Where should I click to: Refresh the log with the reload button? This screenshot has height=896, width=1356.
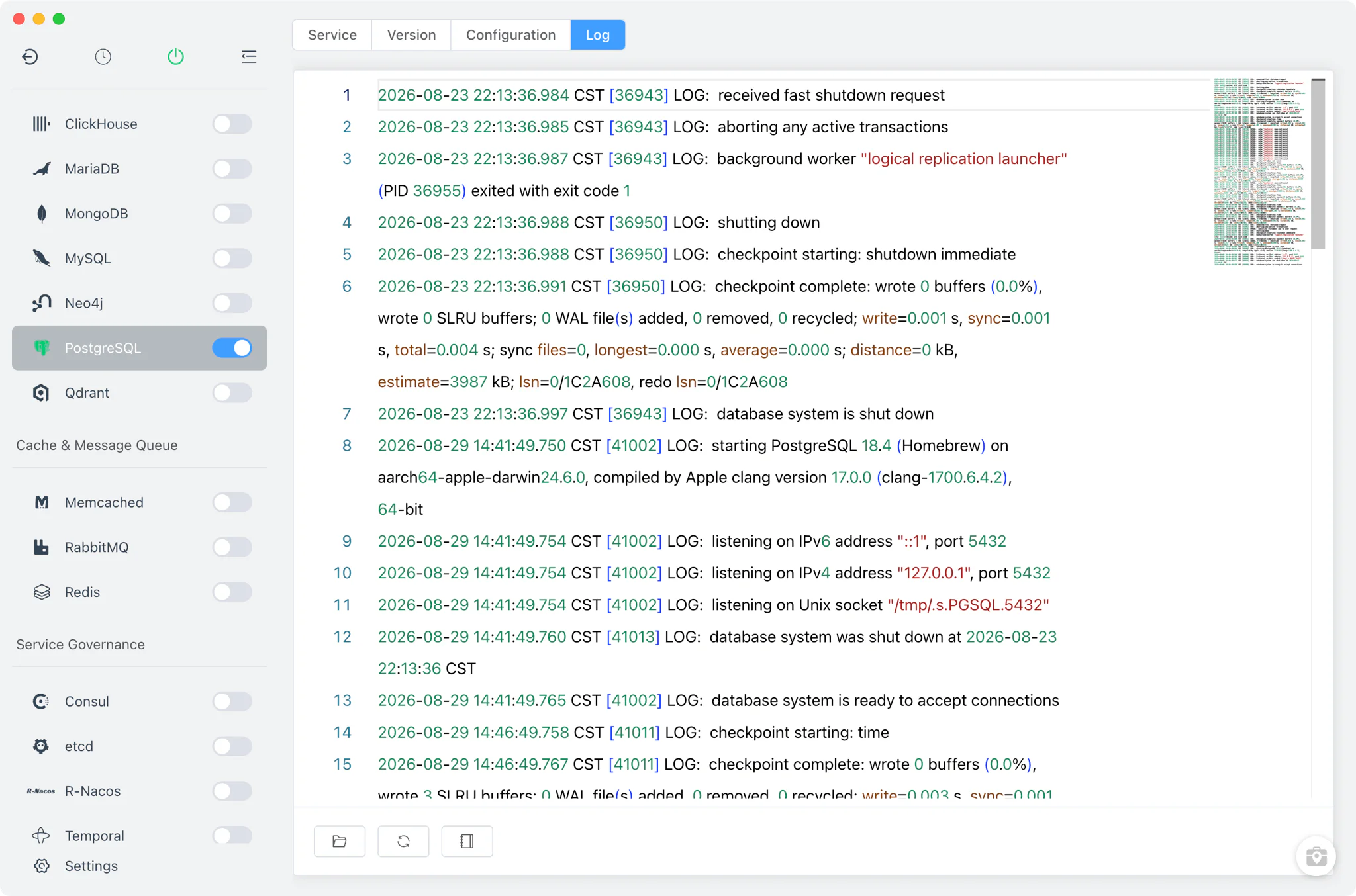click(x=403, y=841)
